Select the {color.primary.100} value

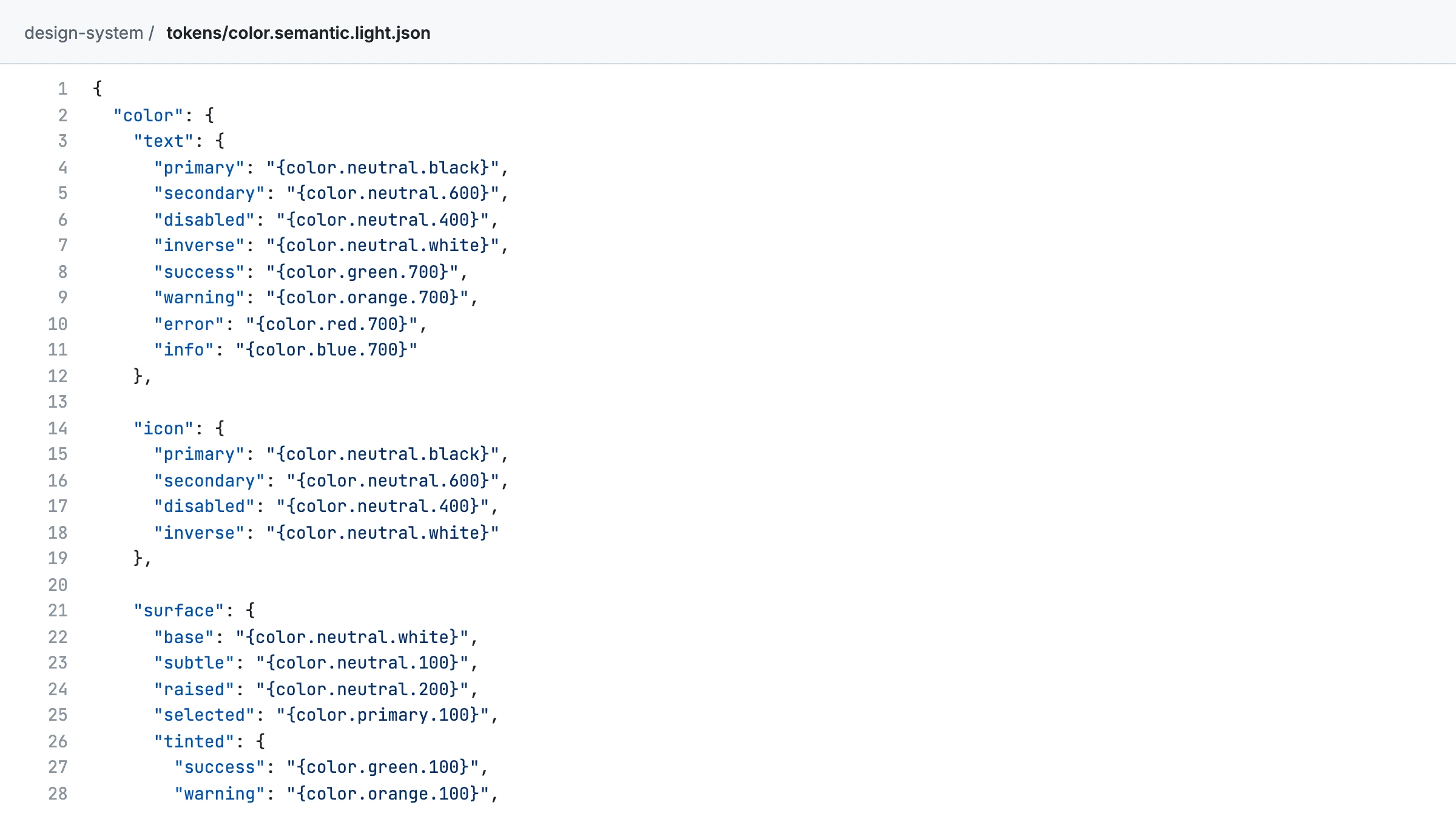(383, 715)
